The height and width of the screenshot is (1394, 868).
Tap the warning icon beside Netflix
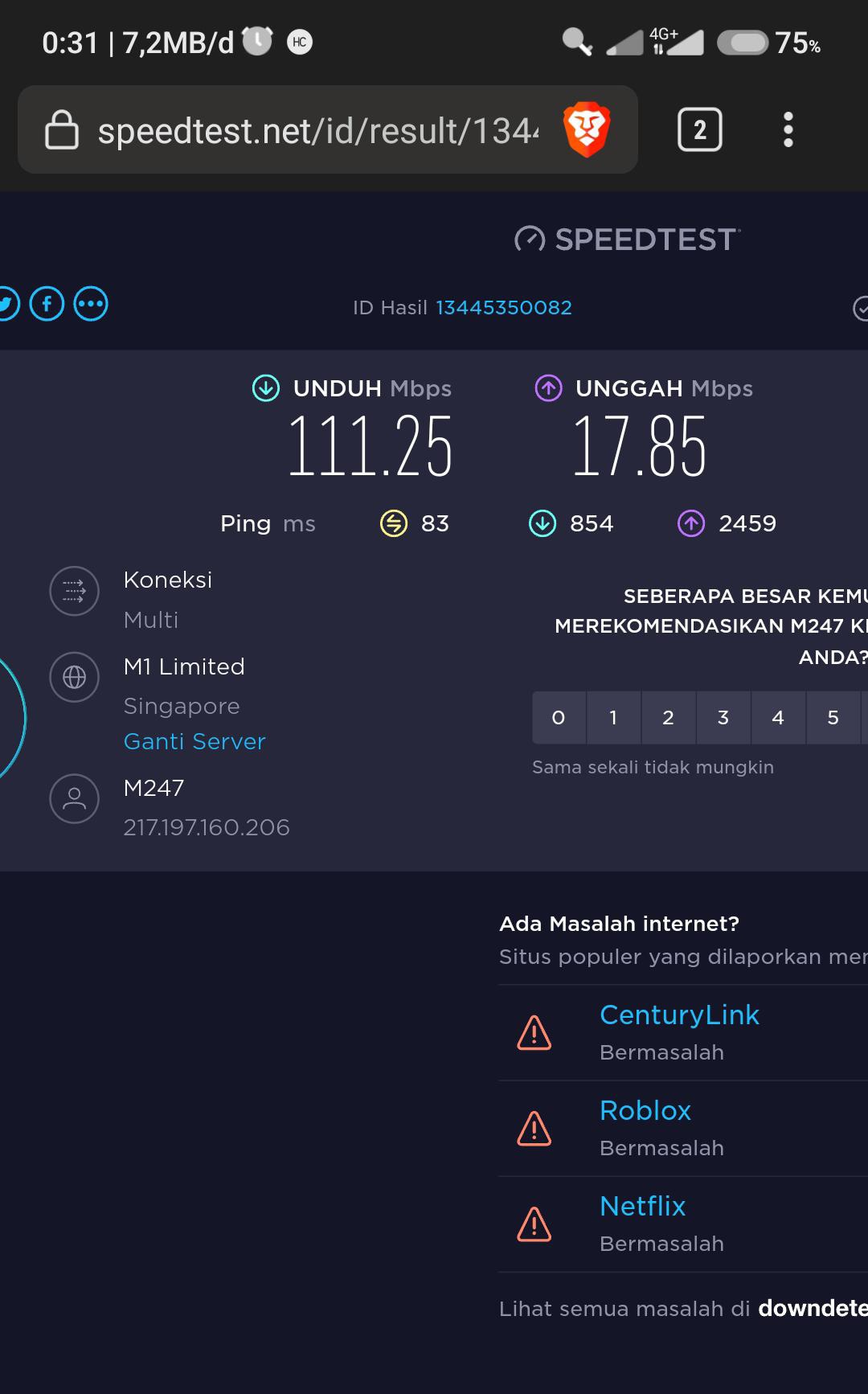pyautogui.click(x=534, y=1224)
